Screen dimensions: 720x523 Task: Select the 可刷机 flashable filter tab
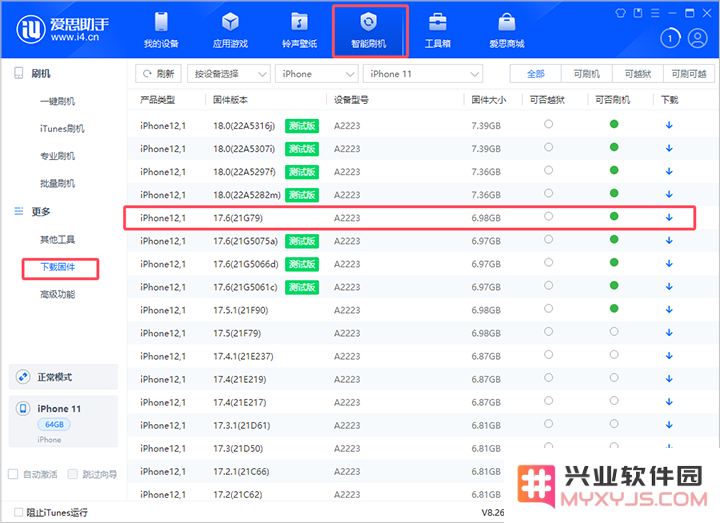pyautogui.click(x=586, y=73)
